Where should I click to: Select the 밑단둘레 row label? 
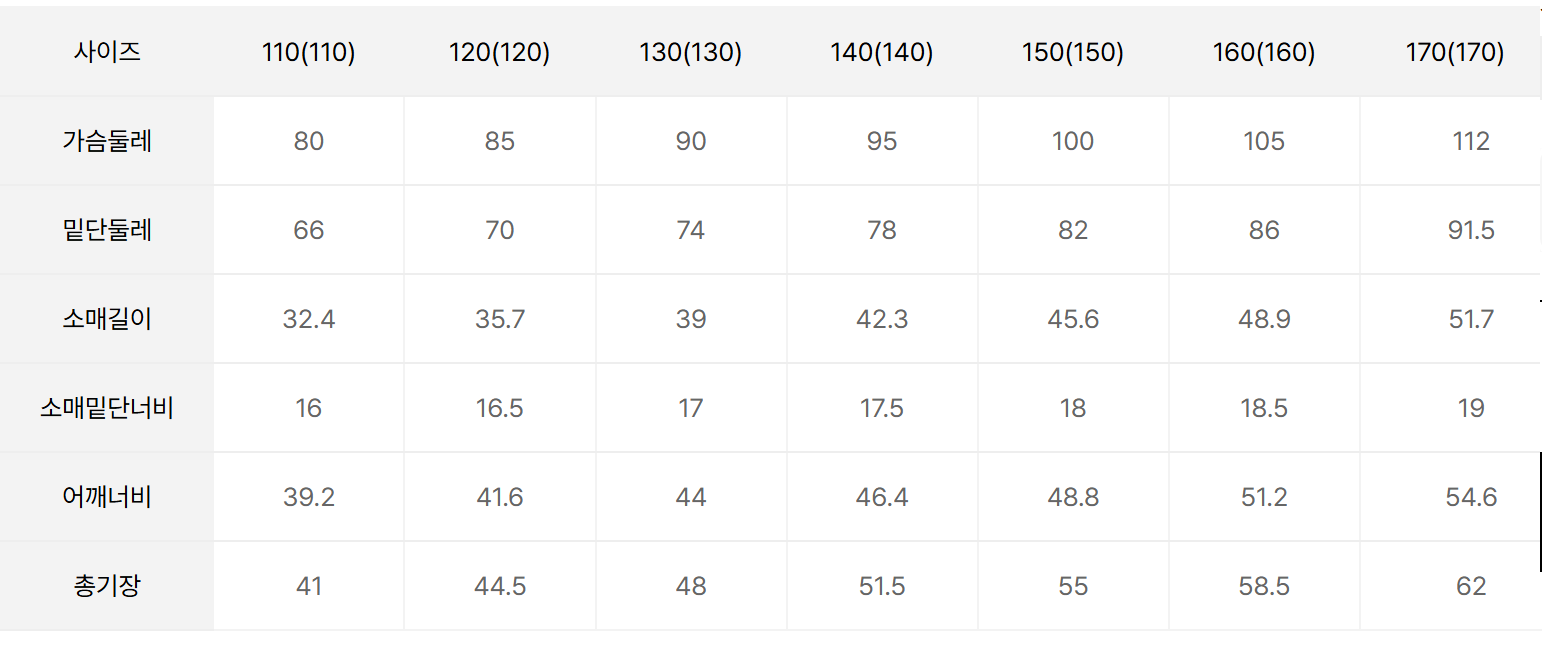click(x=107, y=230)
